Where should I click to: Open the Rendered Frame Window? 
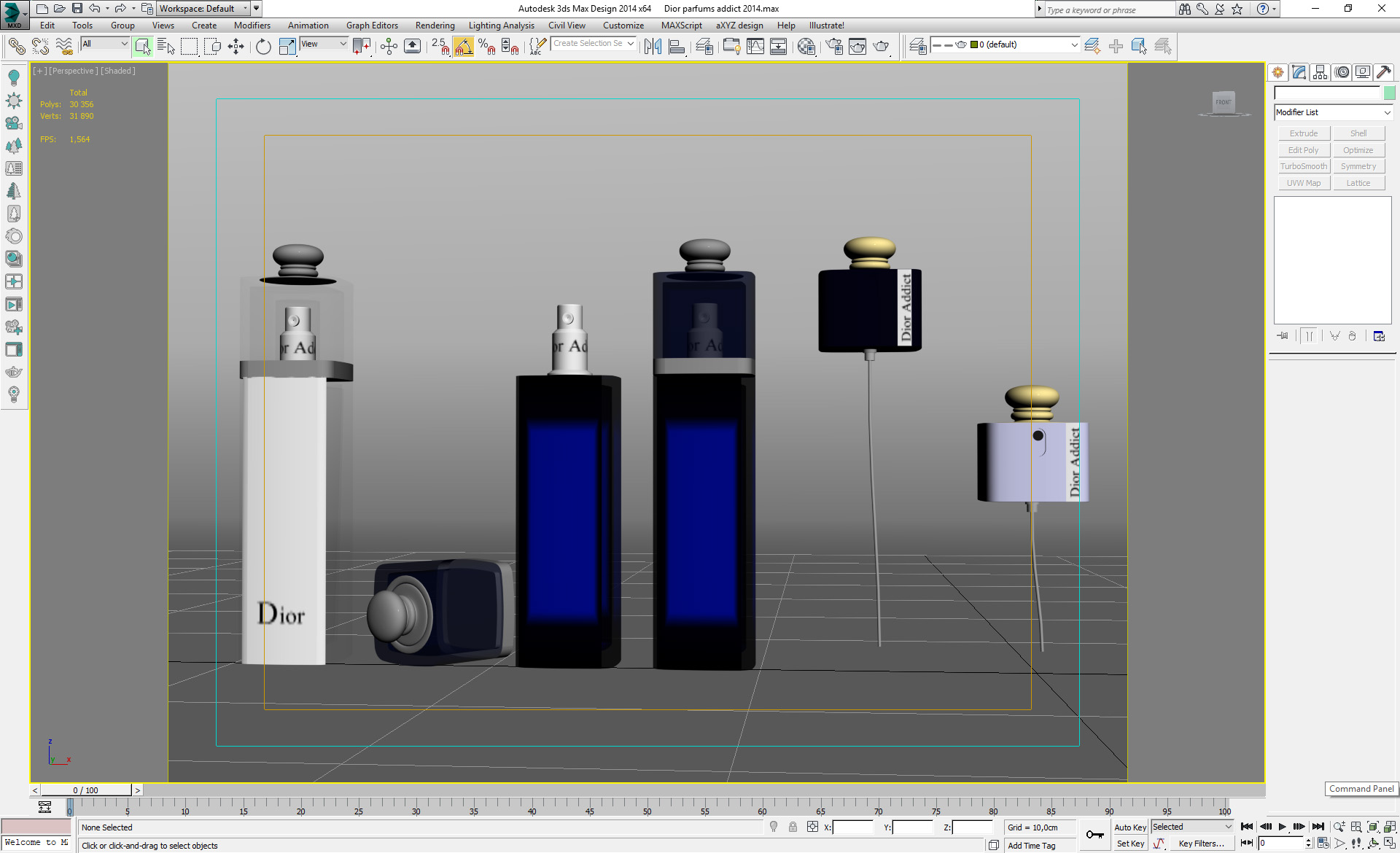click(x=857, y=47)
